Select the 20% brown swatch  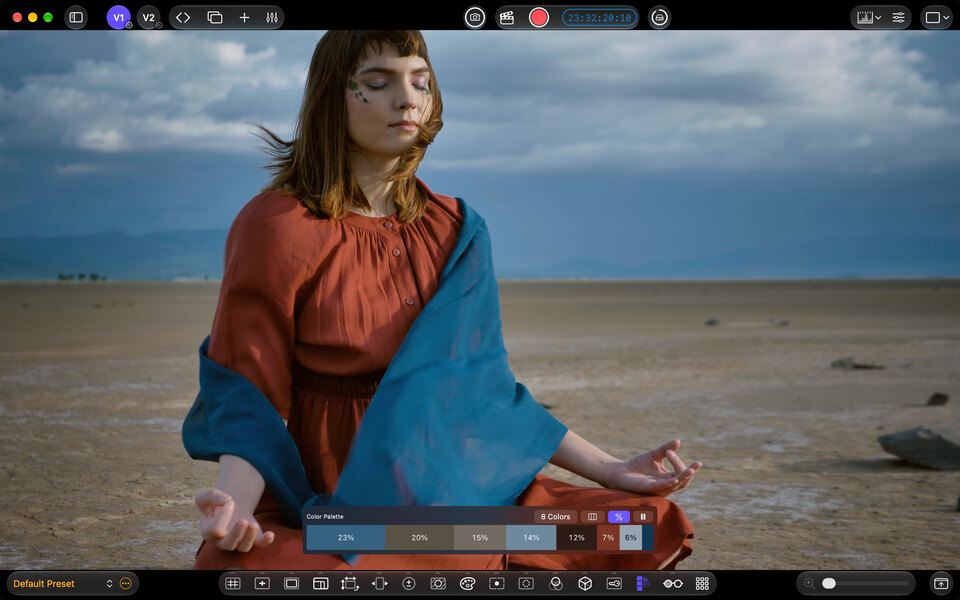419,538
